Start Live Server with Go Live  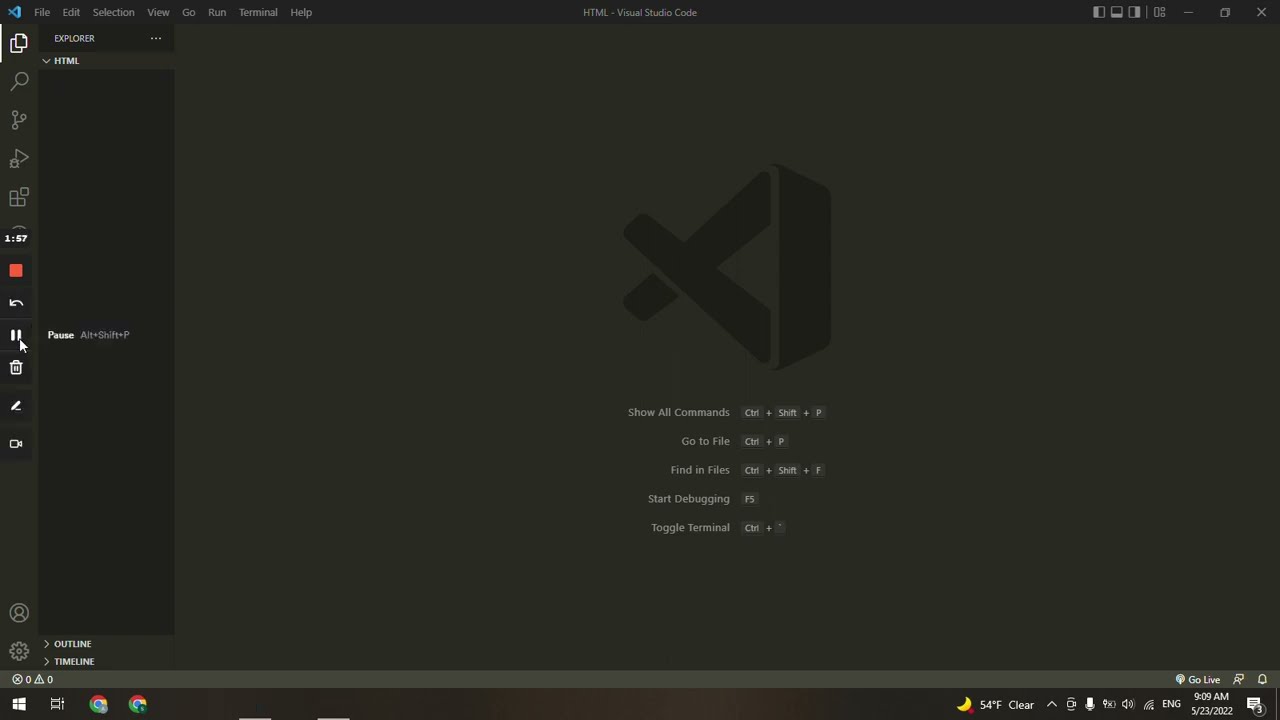point(1198,680)
